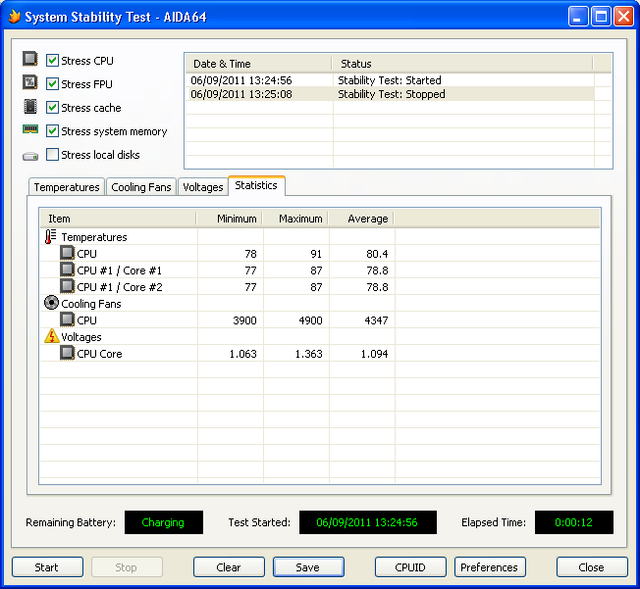640x589 pixels.
Task: Enable the Stress local disks checkbox
Action: [x=53, y=155]
